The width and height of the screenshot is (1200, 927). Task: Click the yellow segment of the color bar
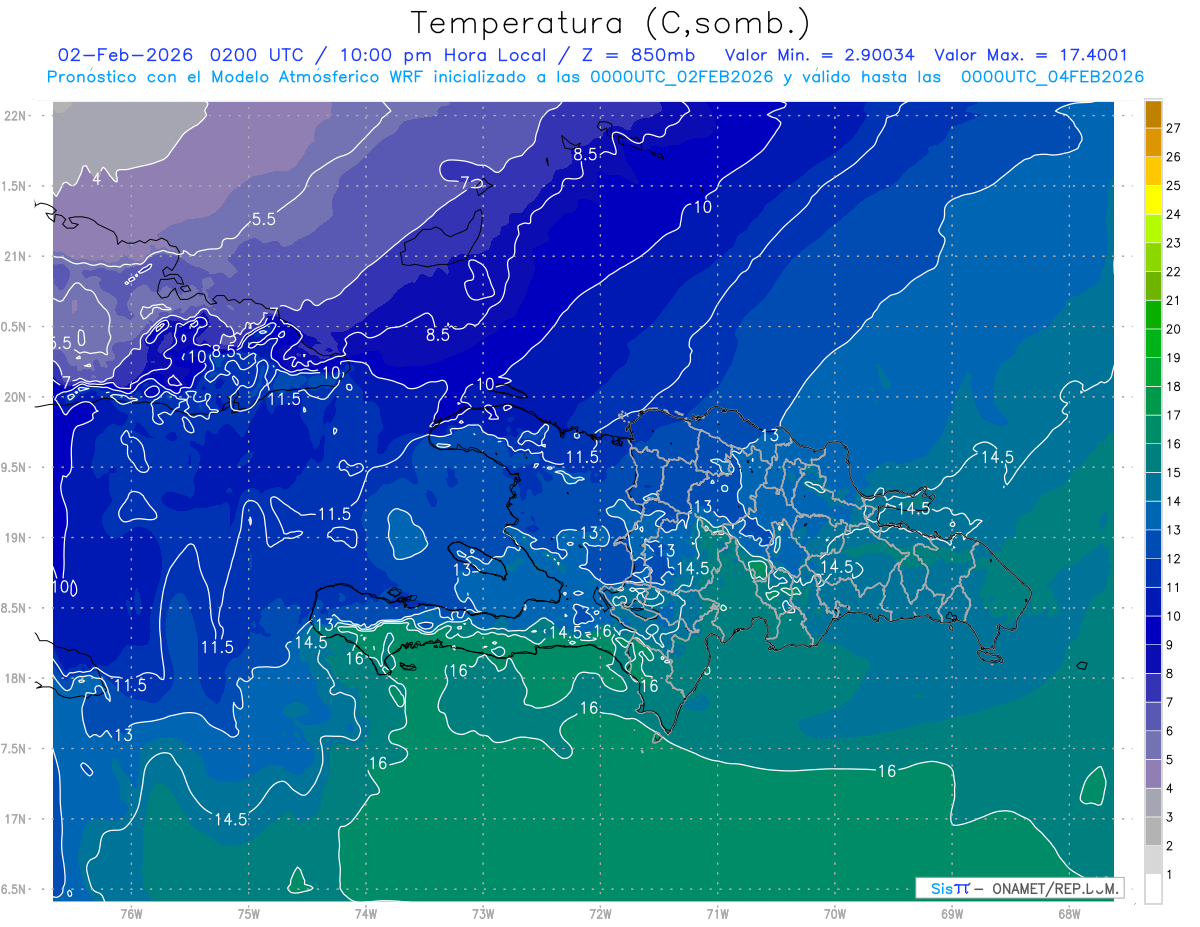click(1153, 200)
